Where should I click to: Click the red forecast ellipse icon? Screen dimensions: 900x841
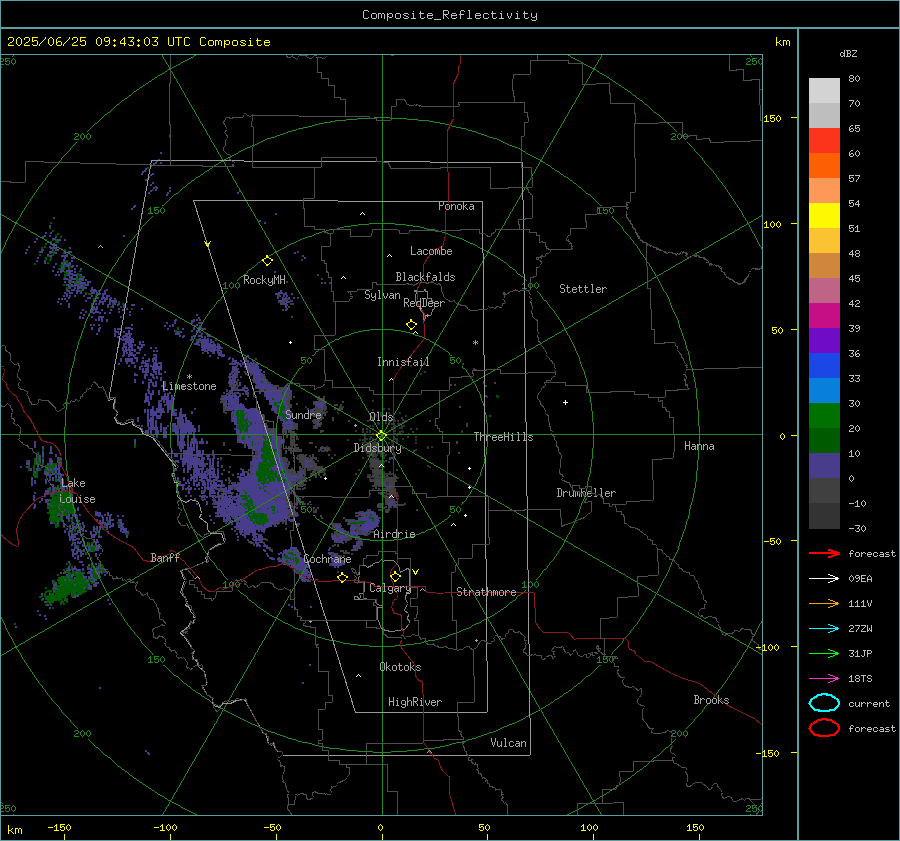pos(824,728)
